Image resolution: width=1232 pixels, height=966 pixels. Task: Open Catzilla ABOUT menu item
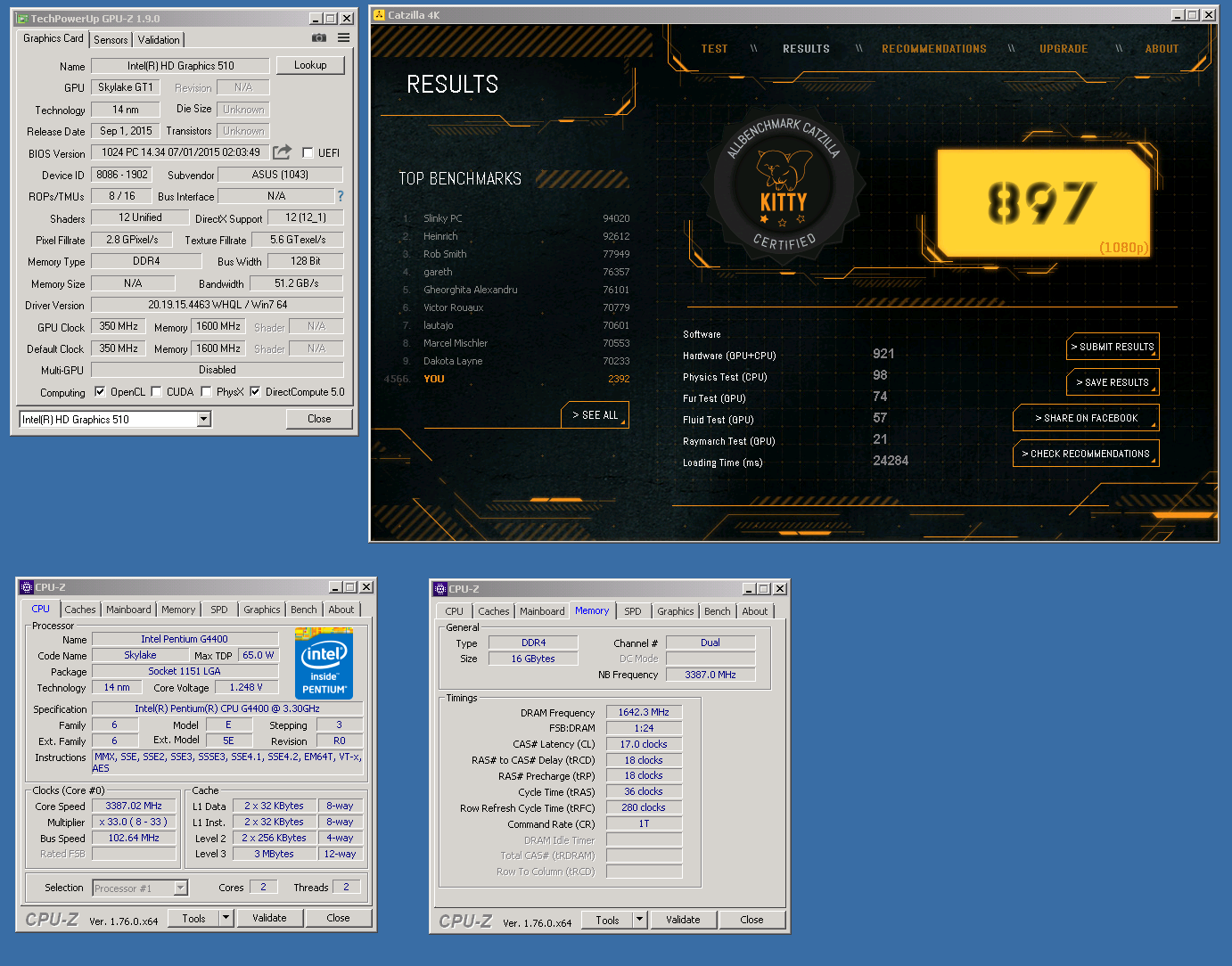tap(1162, 49)
